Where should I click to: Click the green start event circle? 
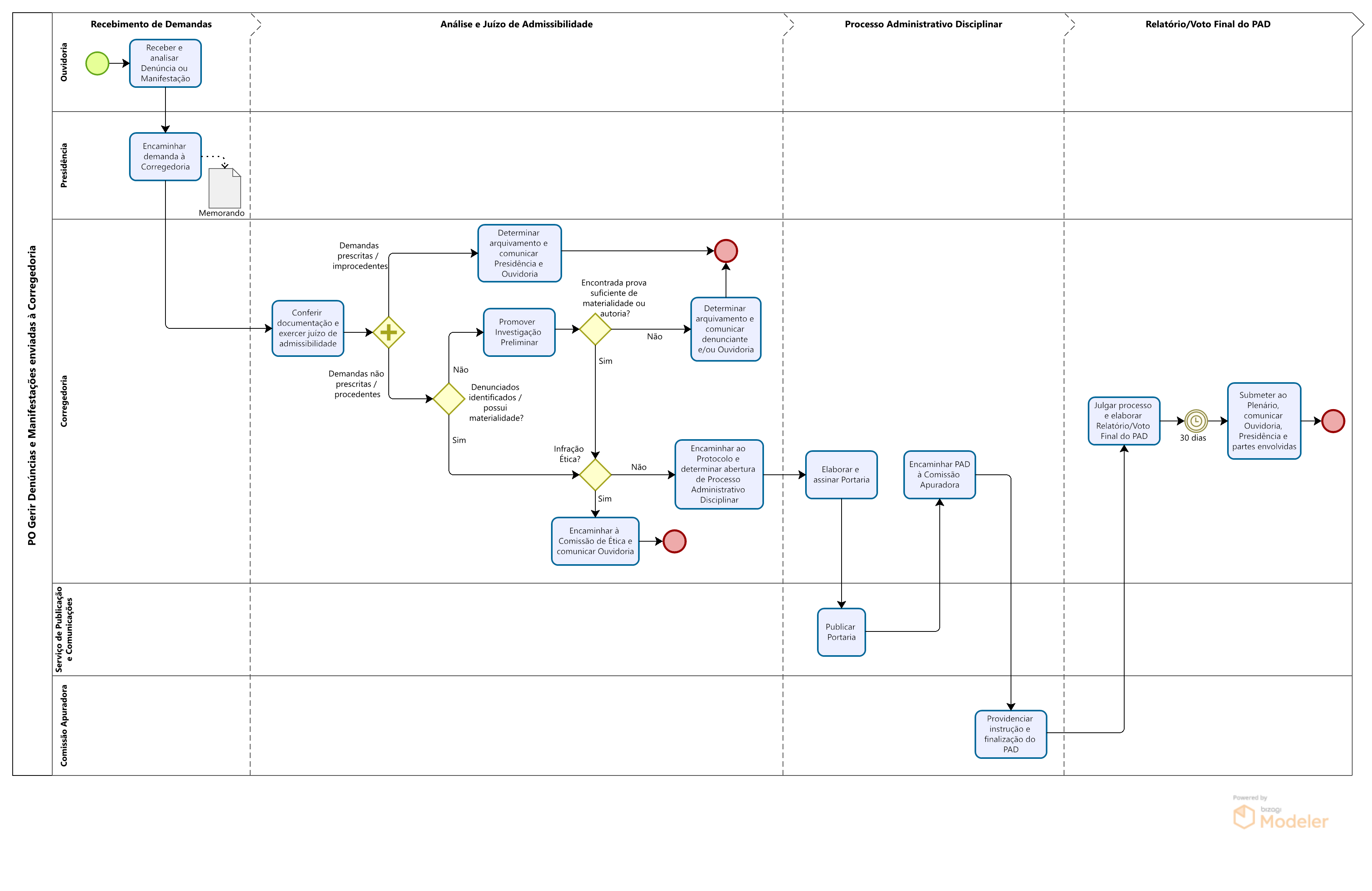coord(97,63)
